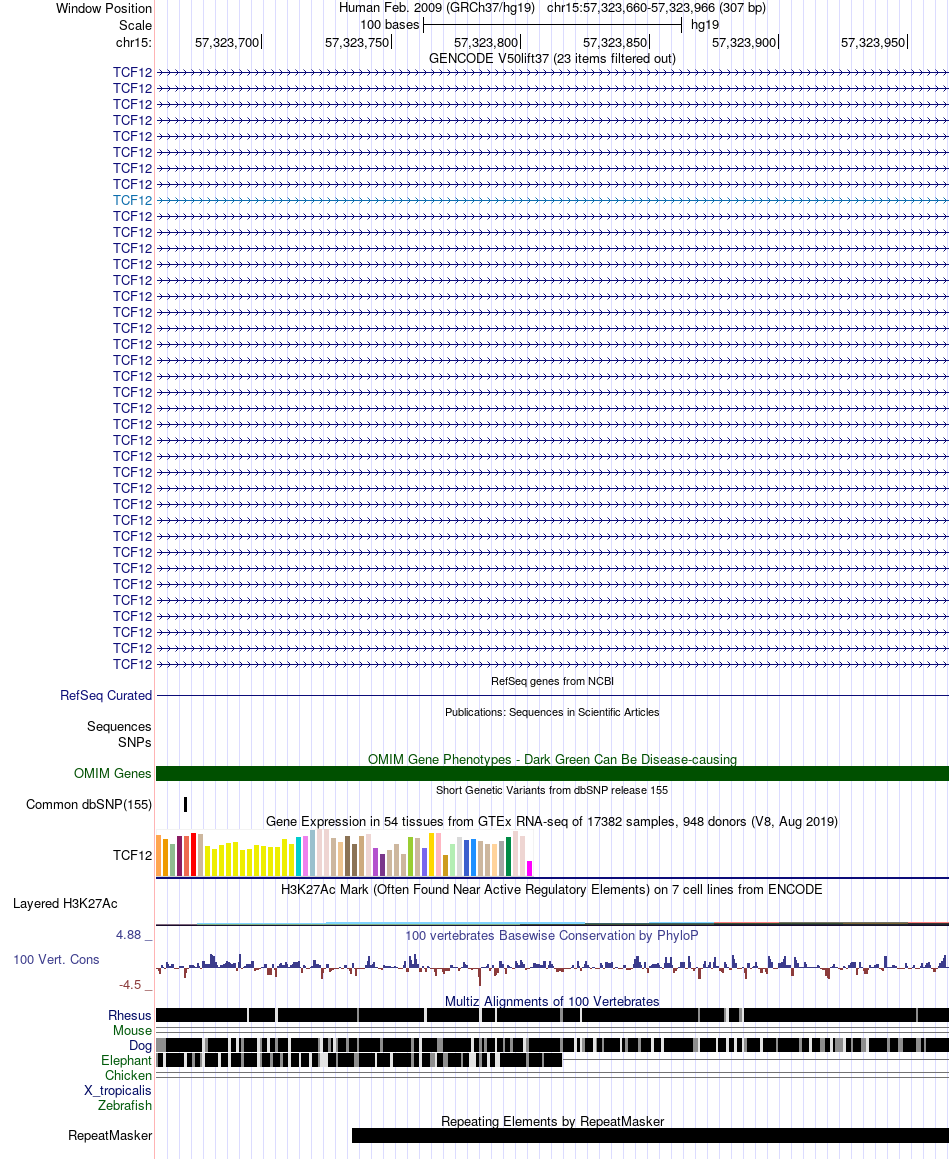Click the Sequences SNPs track label

119,735
